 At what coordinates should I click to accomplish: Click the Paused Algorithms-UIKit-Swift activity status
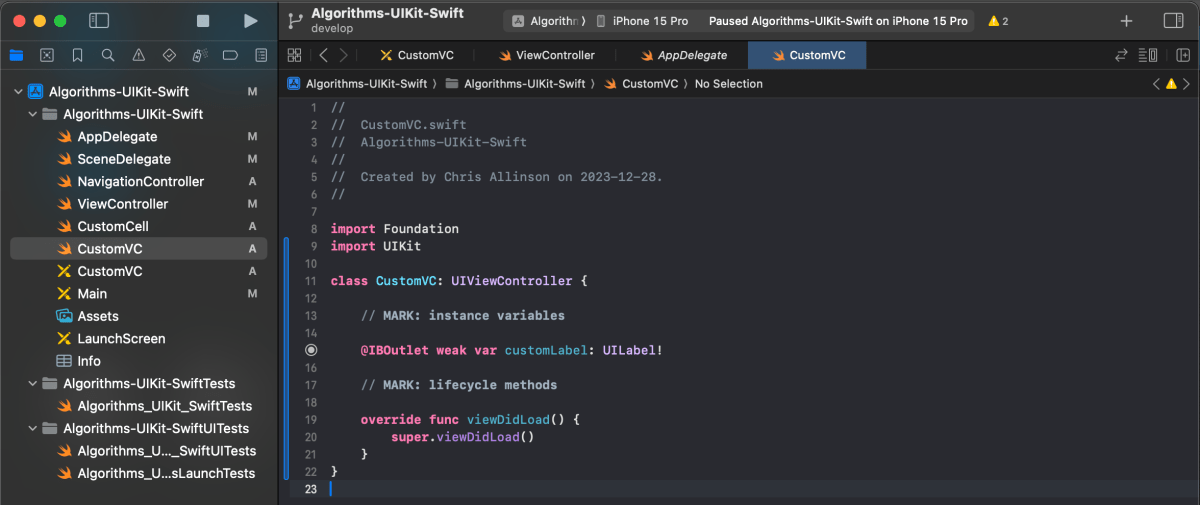pyautogui.click(x=838, y=21)
